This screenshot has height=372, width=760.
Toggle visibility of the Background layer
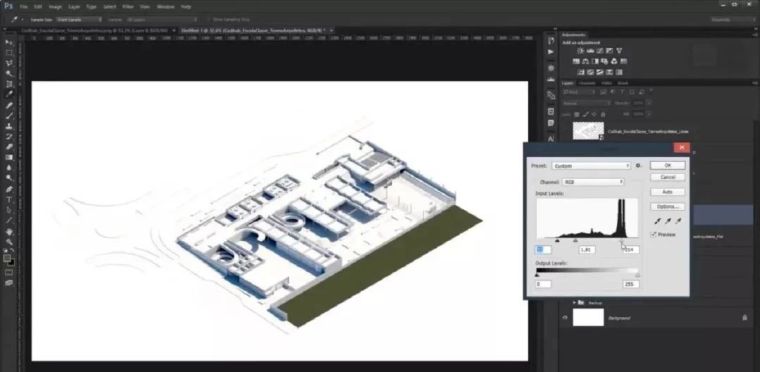tap(565, 318)
